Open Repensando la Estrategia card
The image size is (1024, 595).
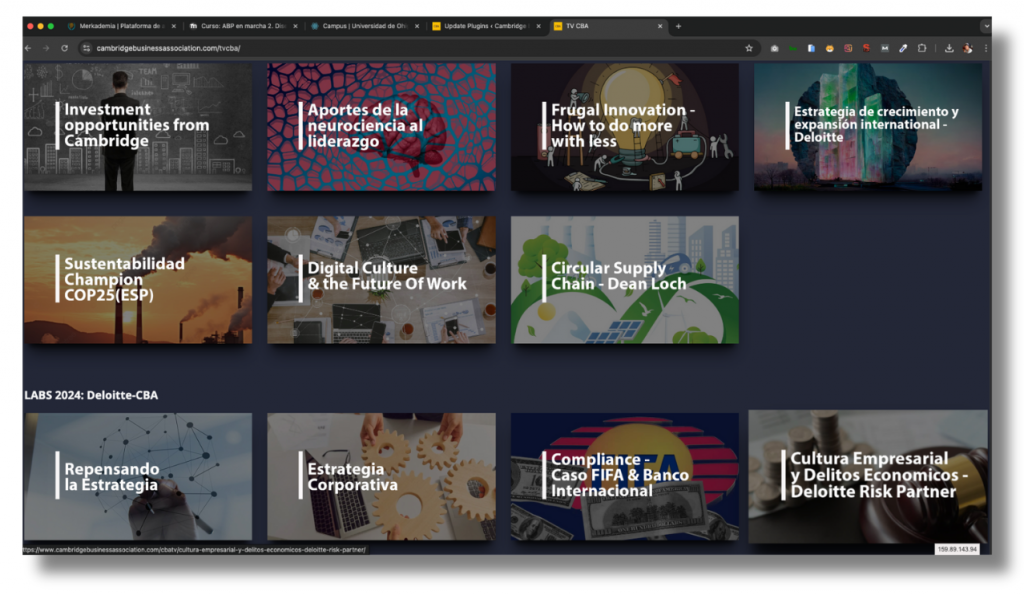[x=138, y=476]
